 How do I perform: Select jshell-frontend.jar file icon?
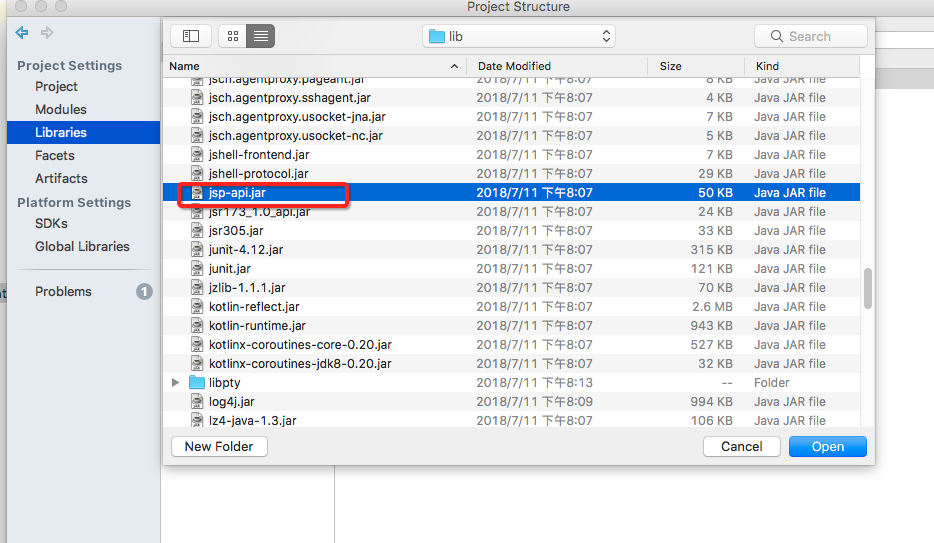(197, 155)
